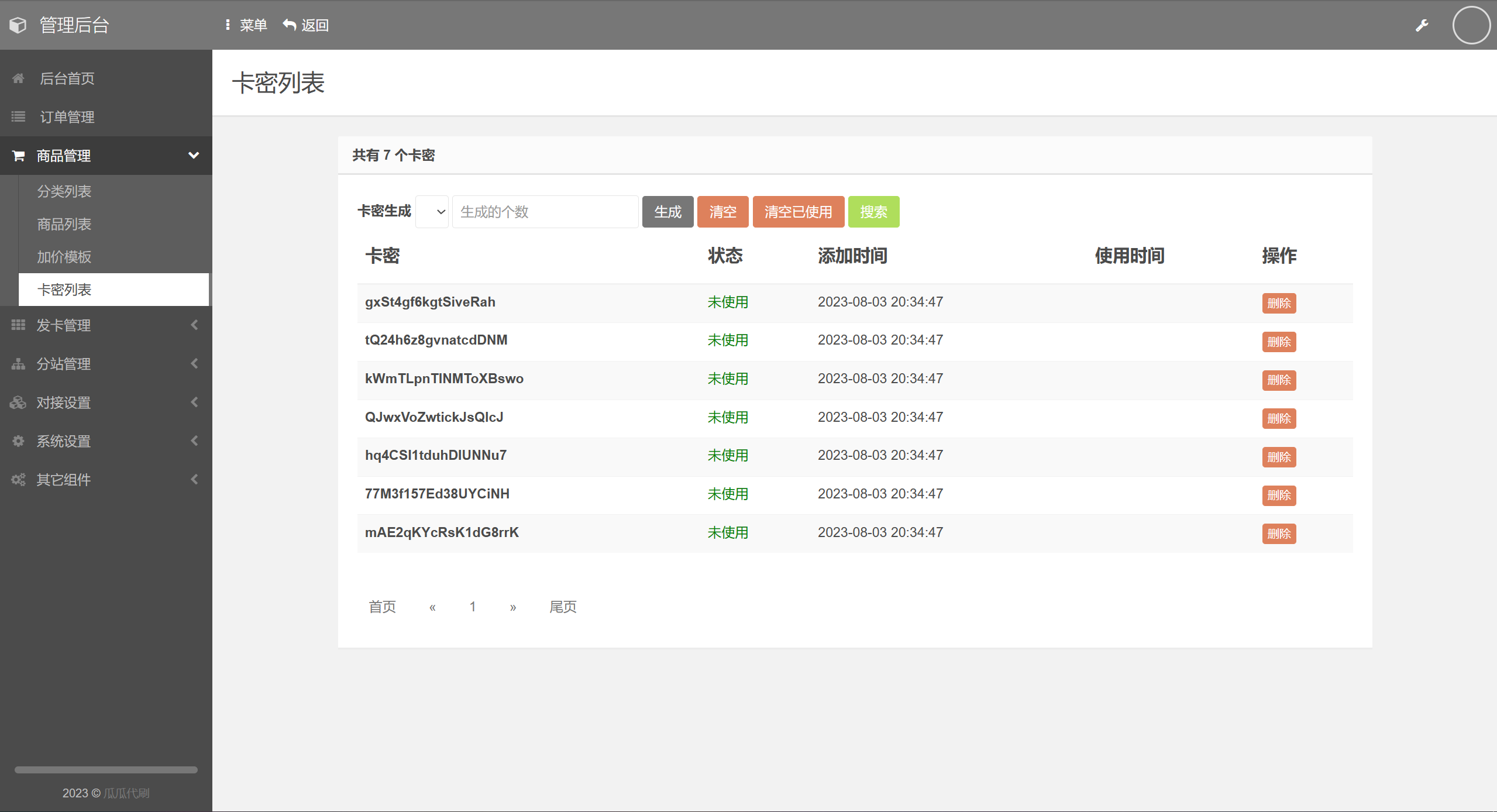Viewport: 1497px width, 812px height.
Task: Click the gear icon for 系统设置
Action: pyautogui.click(x=18, y=441)
